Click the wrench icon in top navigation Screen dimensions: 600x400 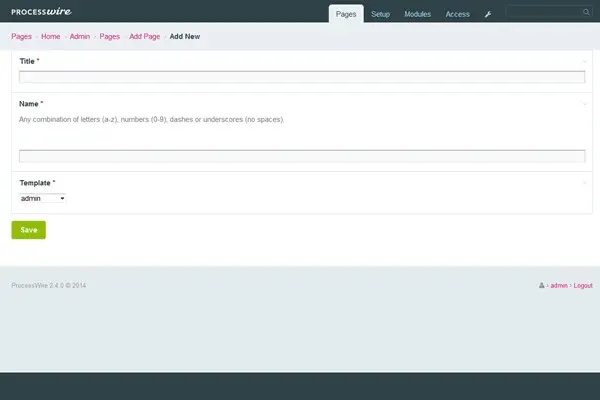point(488,14)
